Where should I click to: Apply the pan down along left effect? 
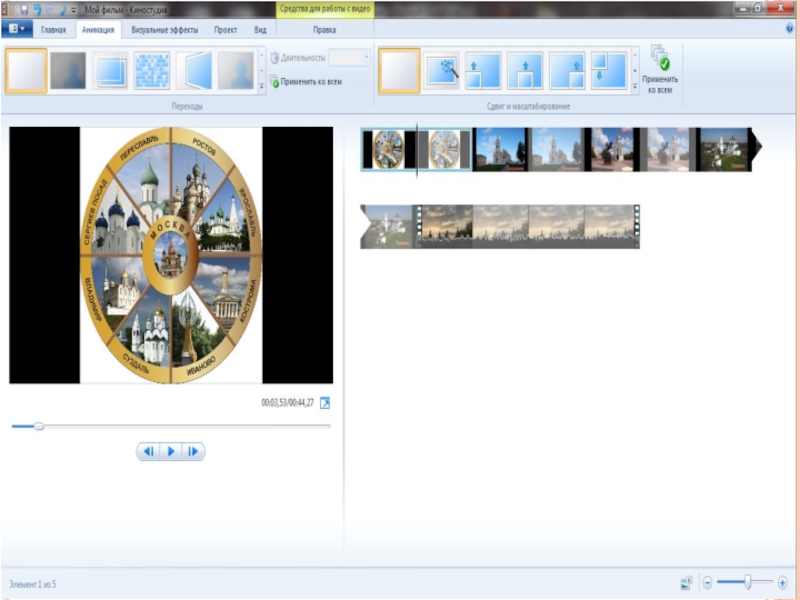coord(609,70)
